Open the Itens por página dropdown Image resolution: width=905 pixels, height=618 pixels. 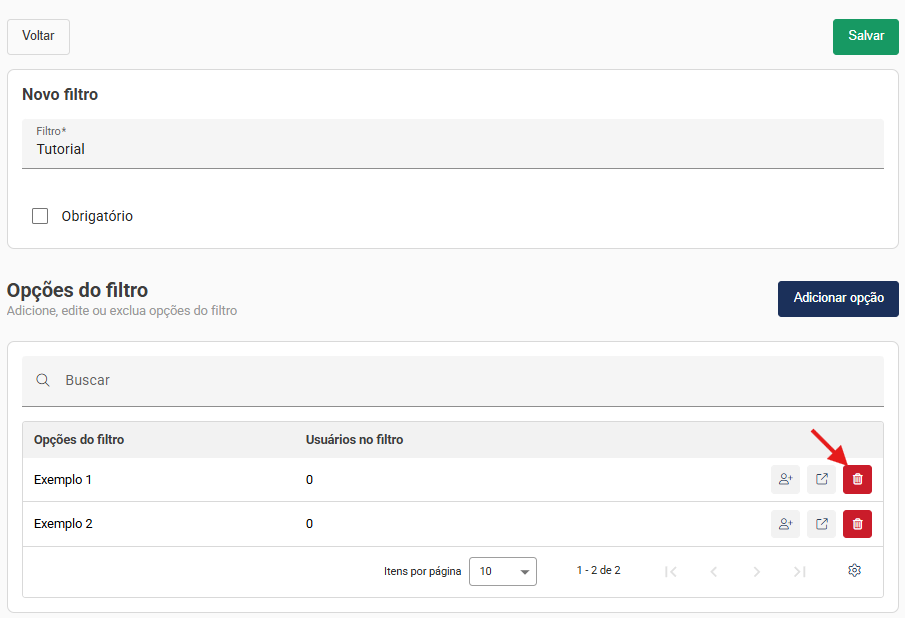502,572
